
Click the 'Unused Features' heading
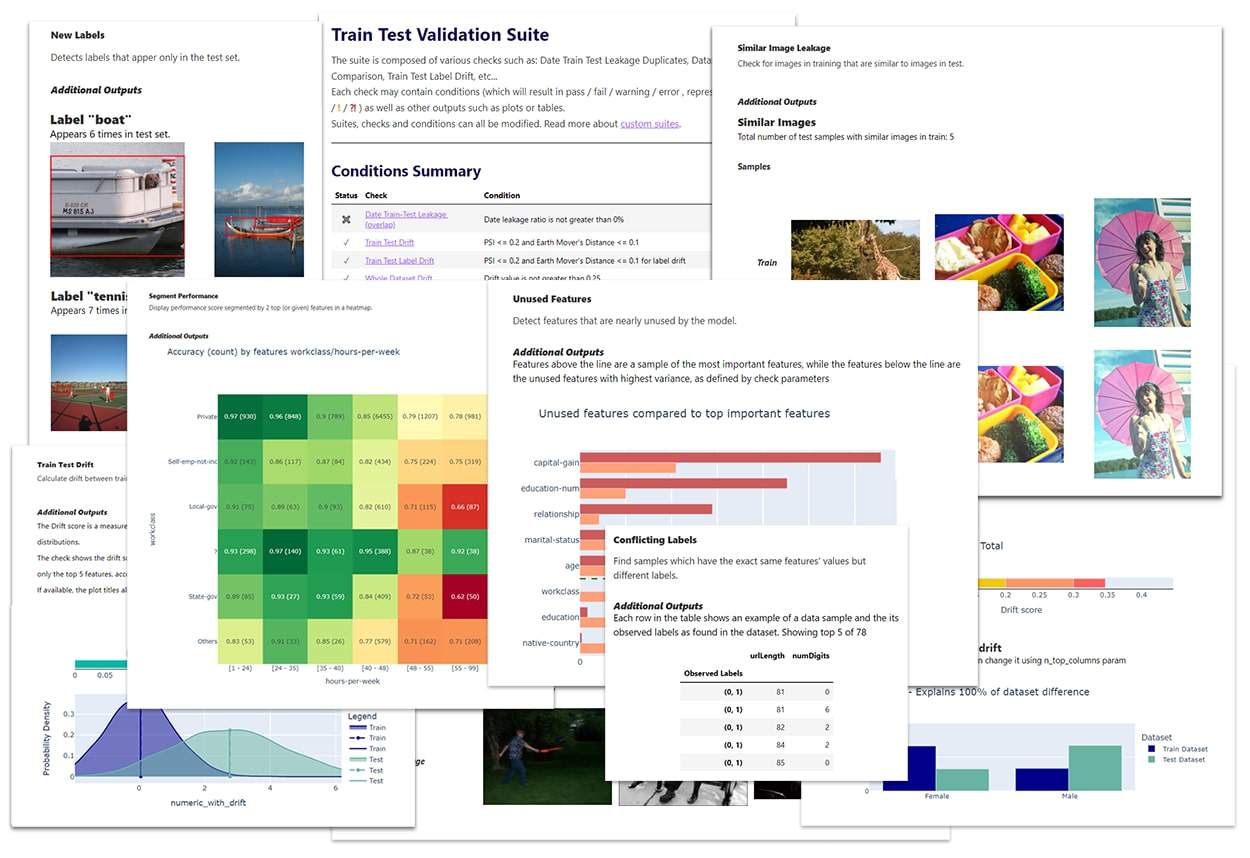(x=552, y=299)
